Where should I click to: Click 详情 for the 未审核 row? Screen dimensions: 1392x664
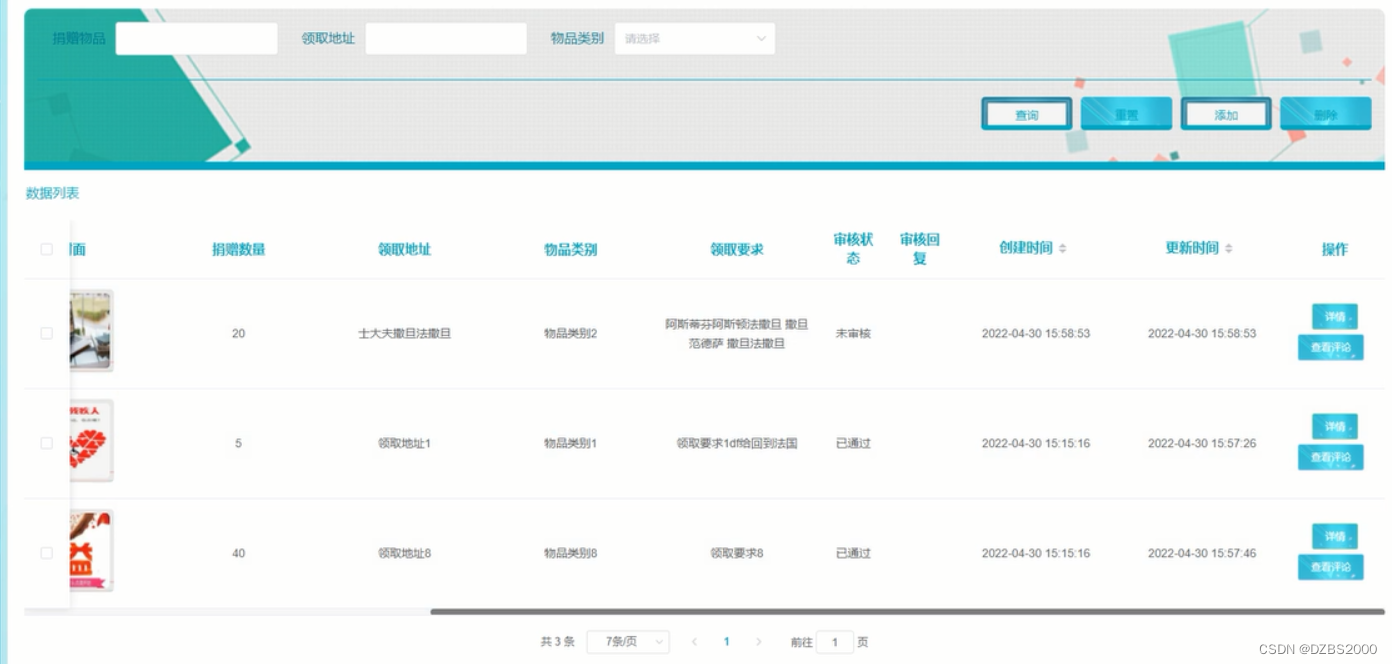point(1335,316)
